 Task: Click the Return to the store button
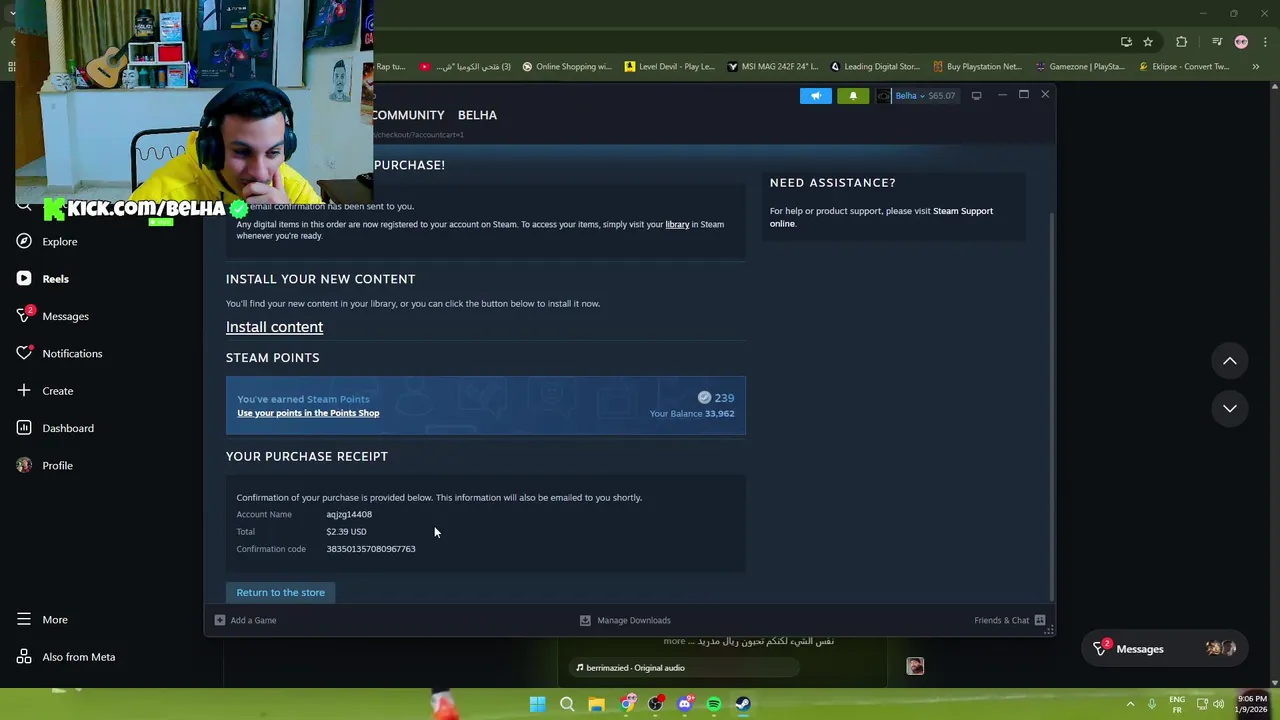coord(280,592)
